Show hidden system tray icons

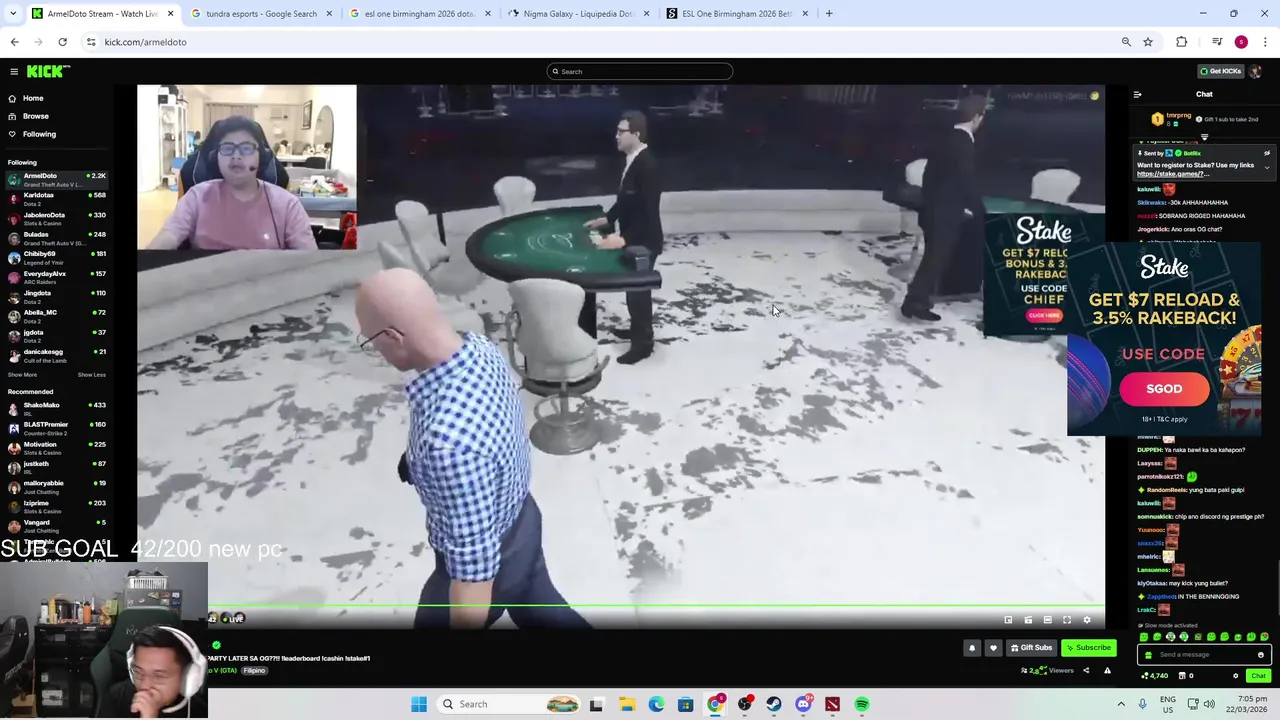point(1120,704)
